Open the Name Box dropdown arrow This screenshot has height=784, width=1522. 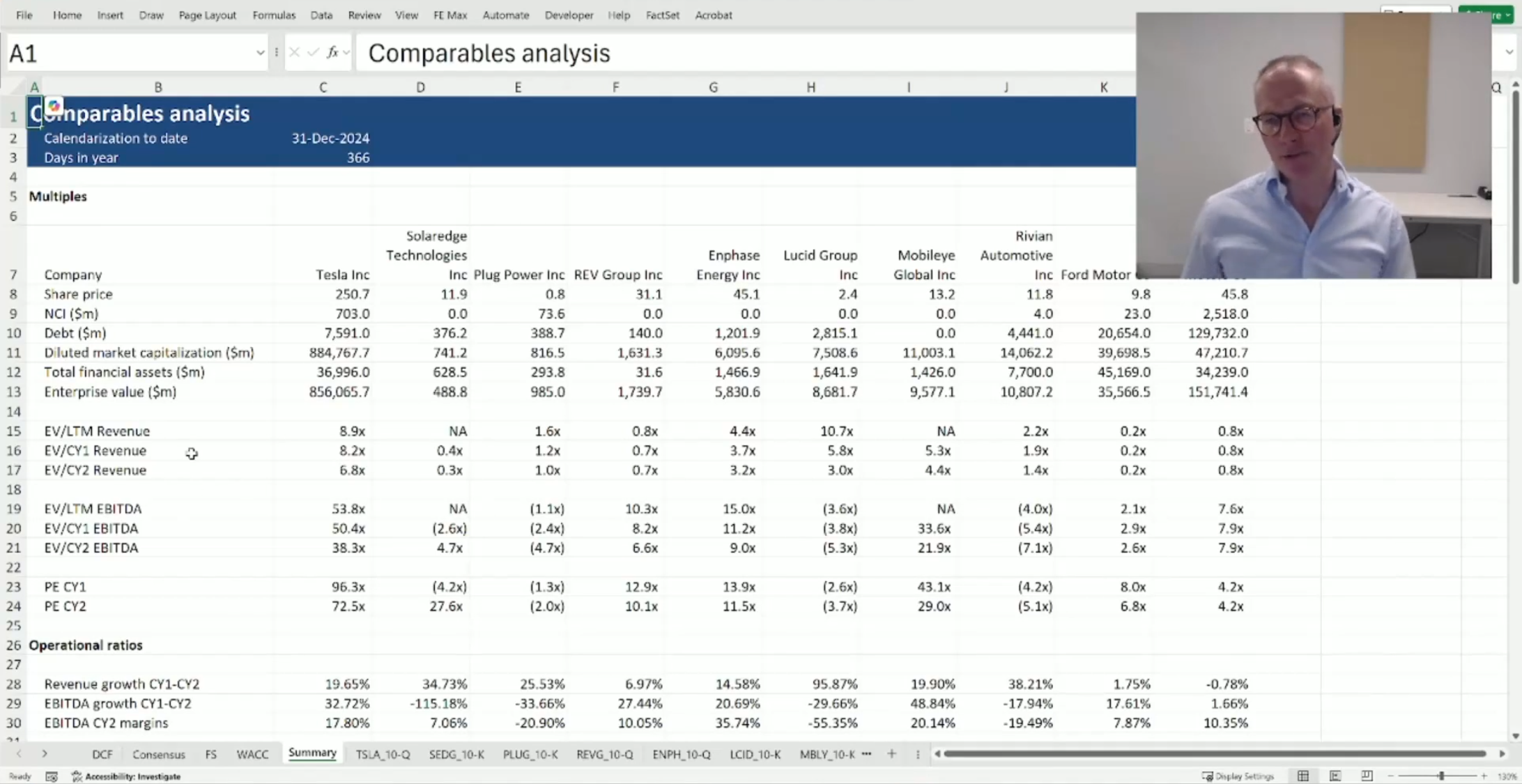point(260,52)
